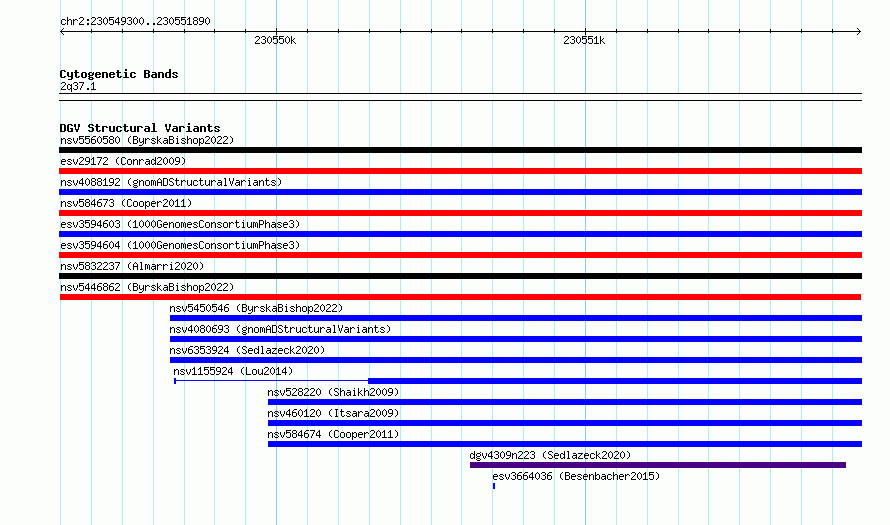The height and width of the screenshot is (525, 890).
Task: Click the right arrowhead of the ruler
Action: [x=859, y=32]
